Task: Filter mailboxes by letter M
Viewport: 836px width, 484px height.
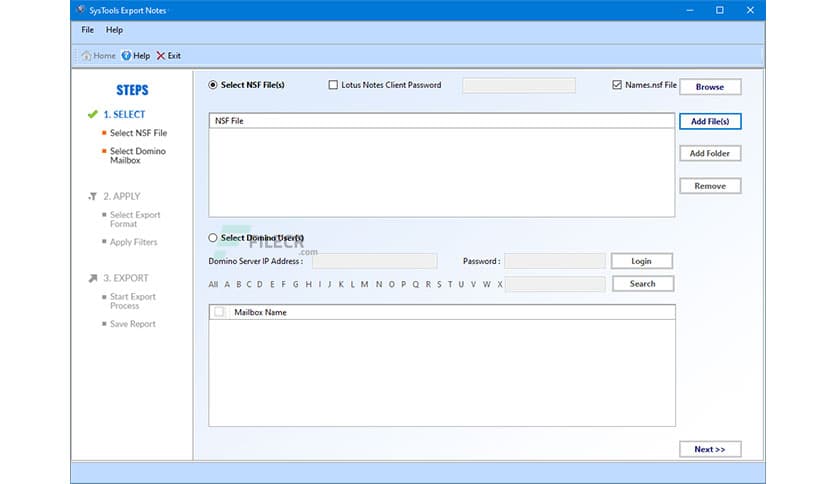Action: pos(364,285)
